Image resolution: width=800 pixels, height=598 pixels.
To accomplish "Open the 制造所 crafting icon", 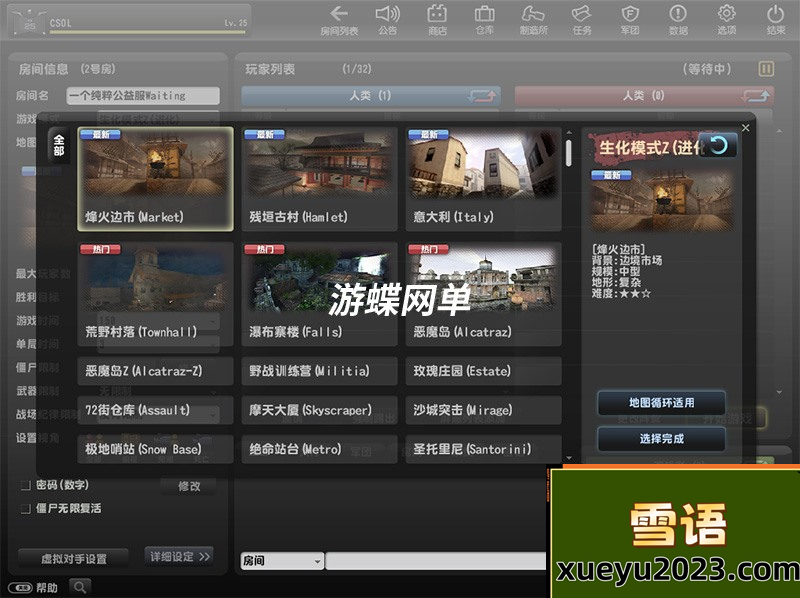I will (533, 14).
